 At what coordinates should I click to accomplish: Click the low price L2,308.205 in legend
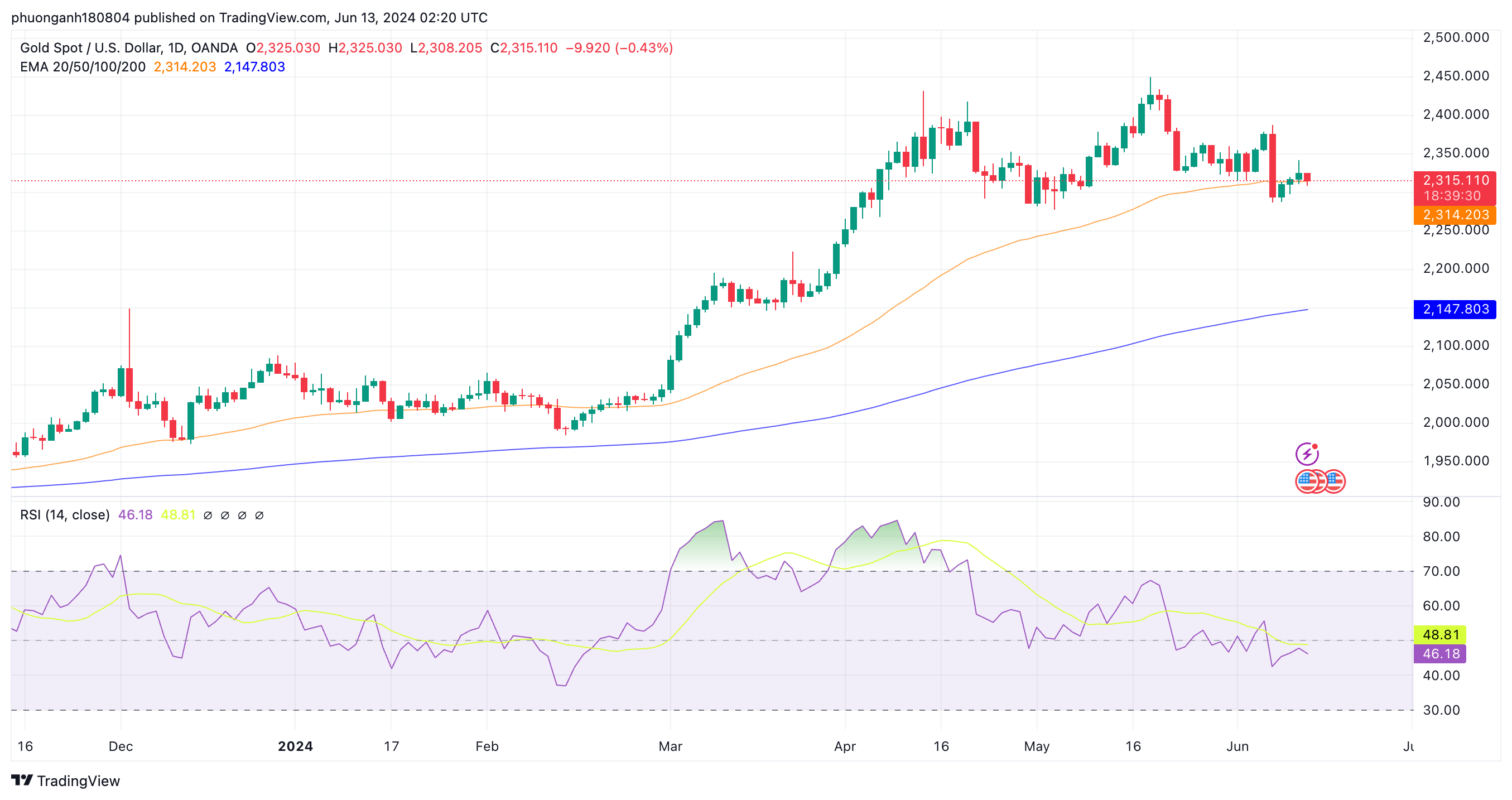coord(446,47)
